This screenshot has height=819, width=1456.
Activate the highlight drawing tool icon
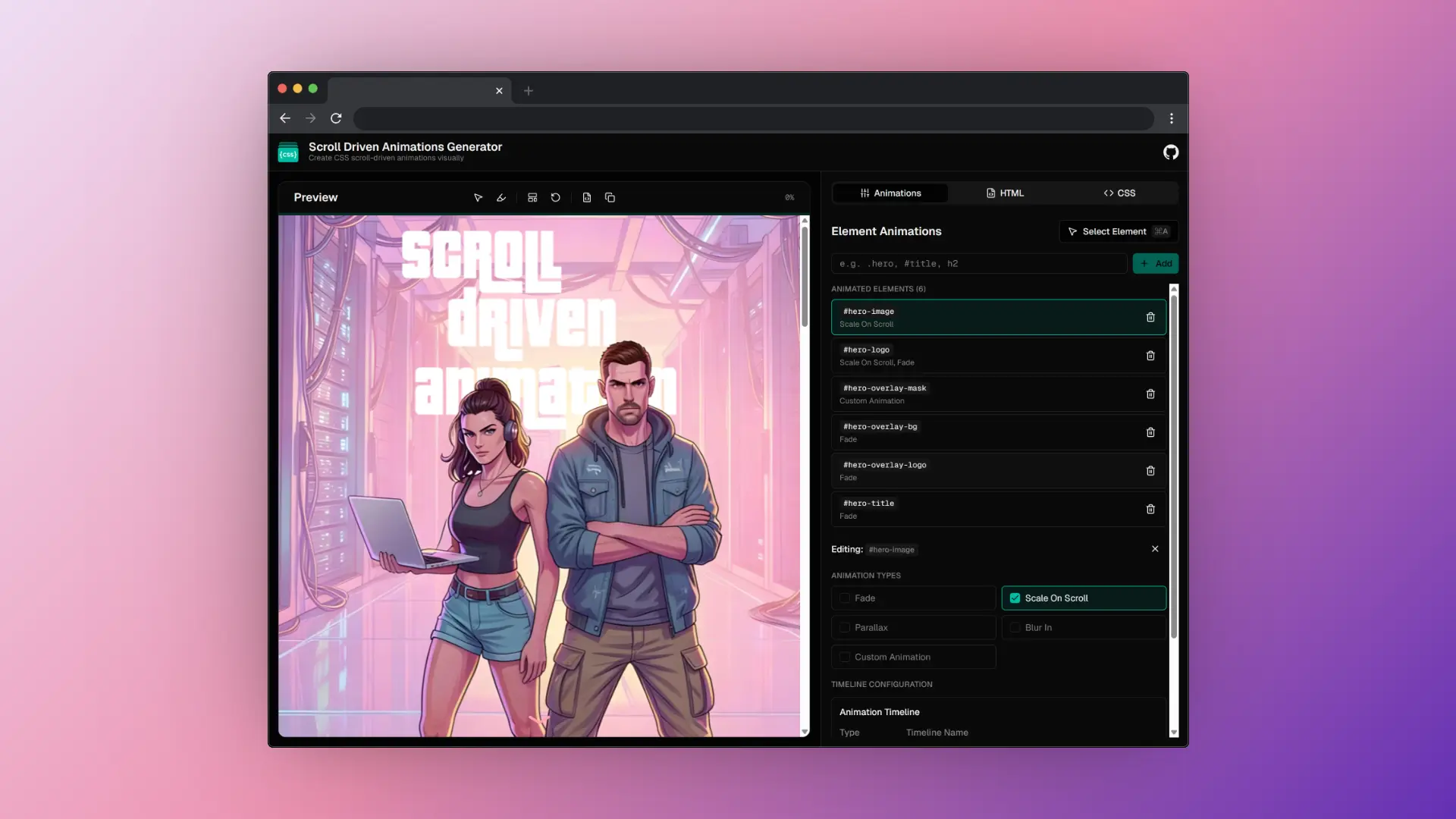coord(502,197)
